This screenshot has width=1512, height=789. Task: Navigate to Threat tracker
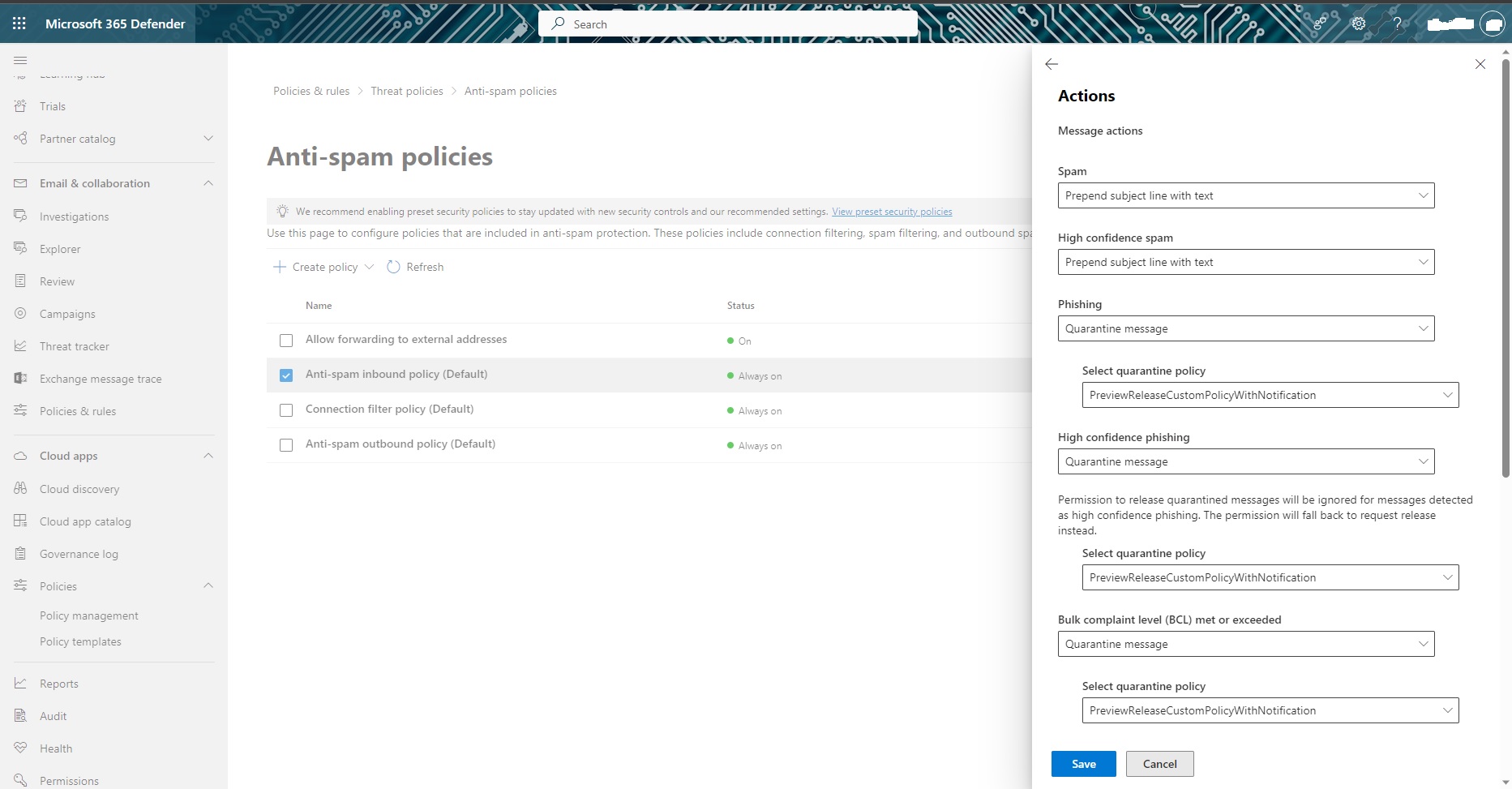[75, 346]
